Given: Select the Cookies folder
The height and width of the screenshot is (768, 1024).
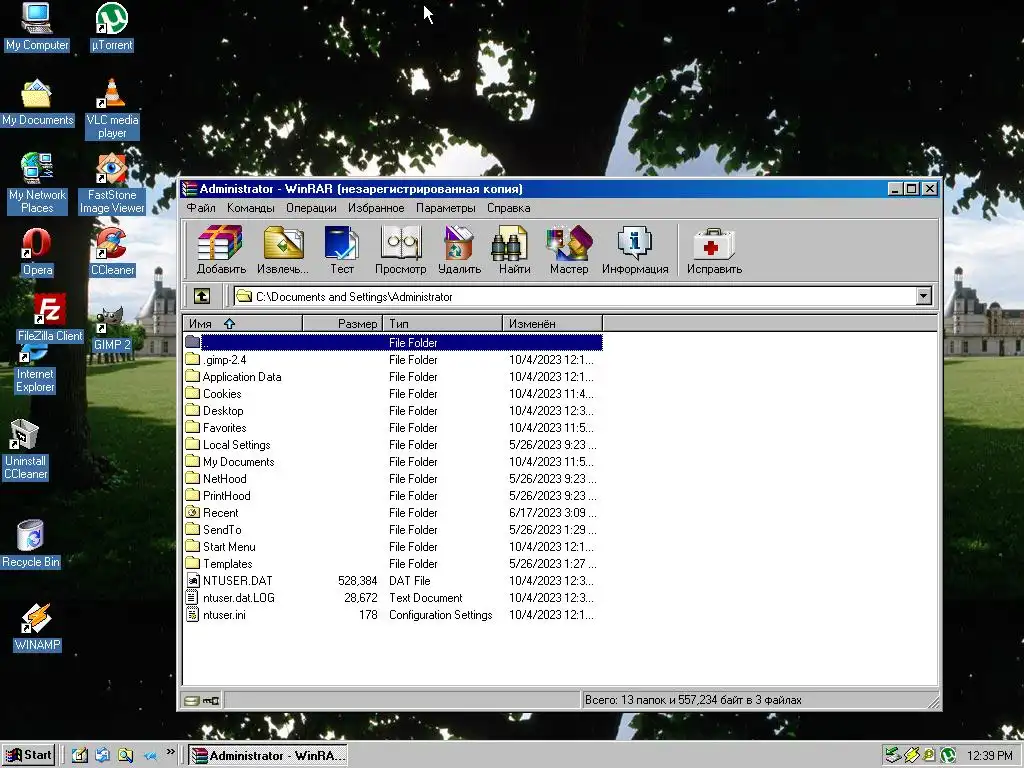Looking at the screenshot, I should pos(392,394).
